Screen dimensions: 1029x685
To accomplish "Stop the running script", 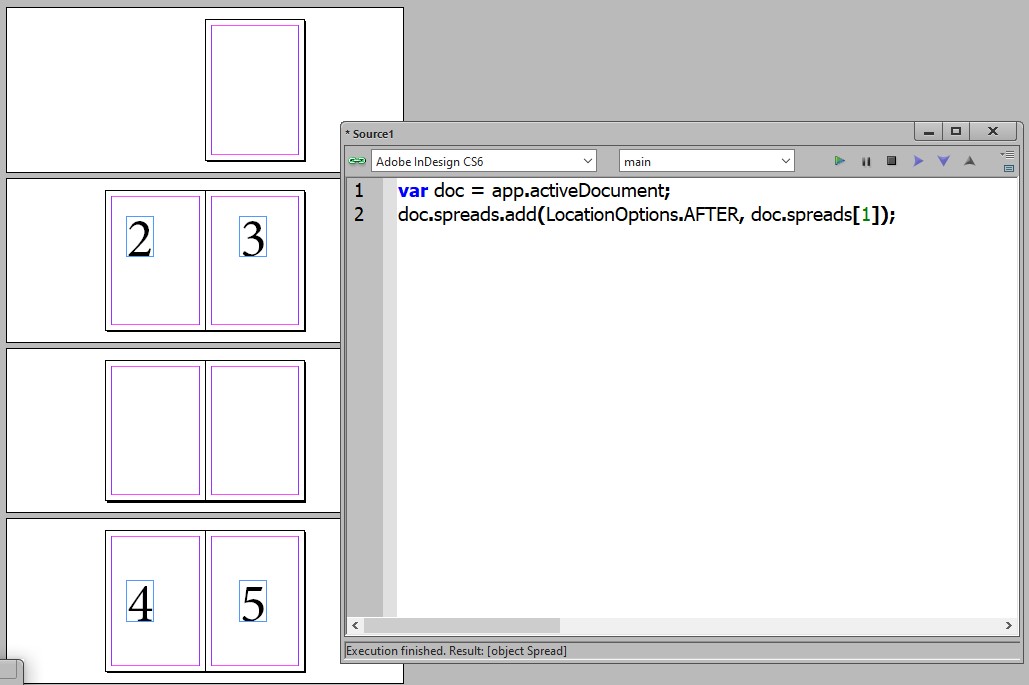I will pyautogui.click(x=891, y=160).
